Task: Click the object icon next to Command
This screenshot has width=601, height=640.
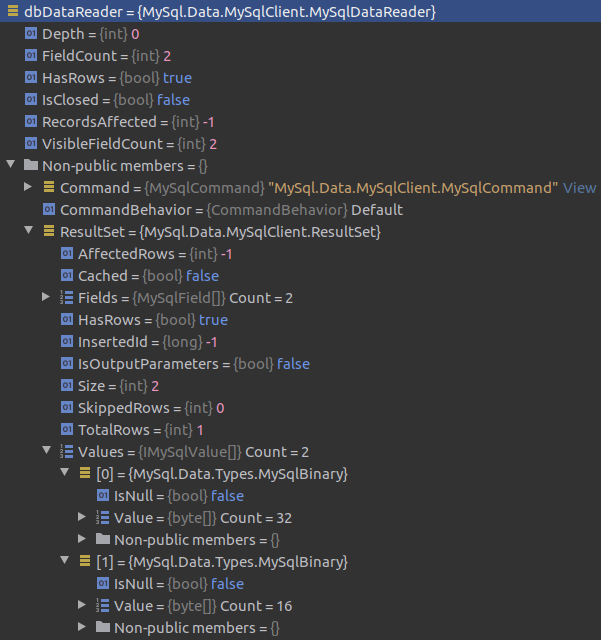Action: [x=49, y=187]
